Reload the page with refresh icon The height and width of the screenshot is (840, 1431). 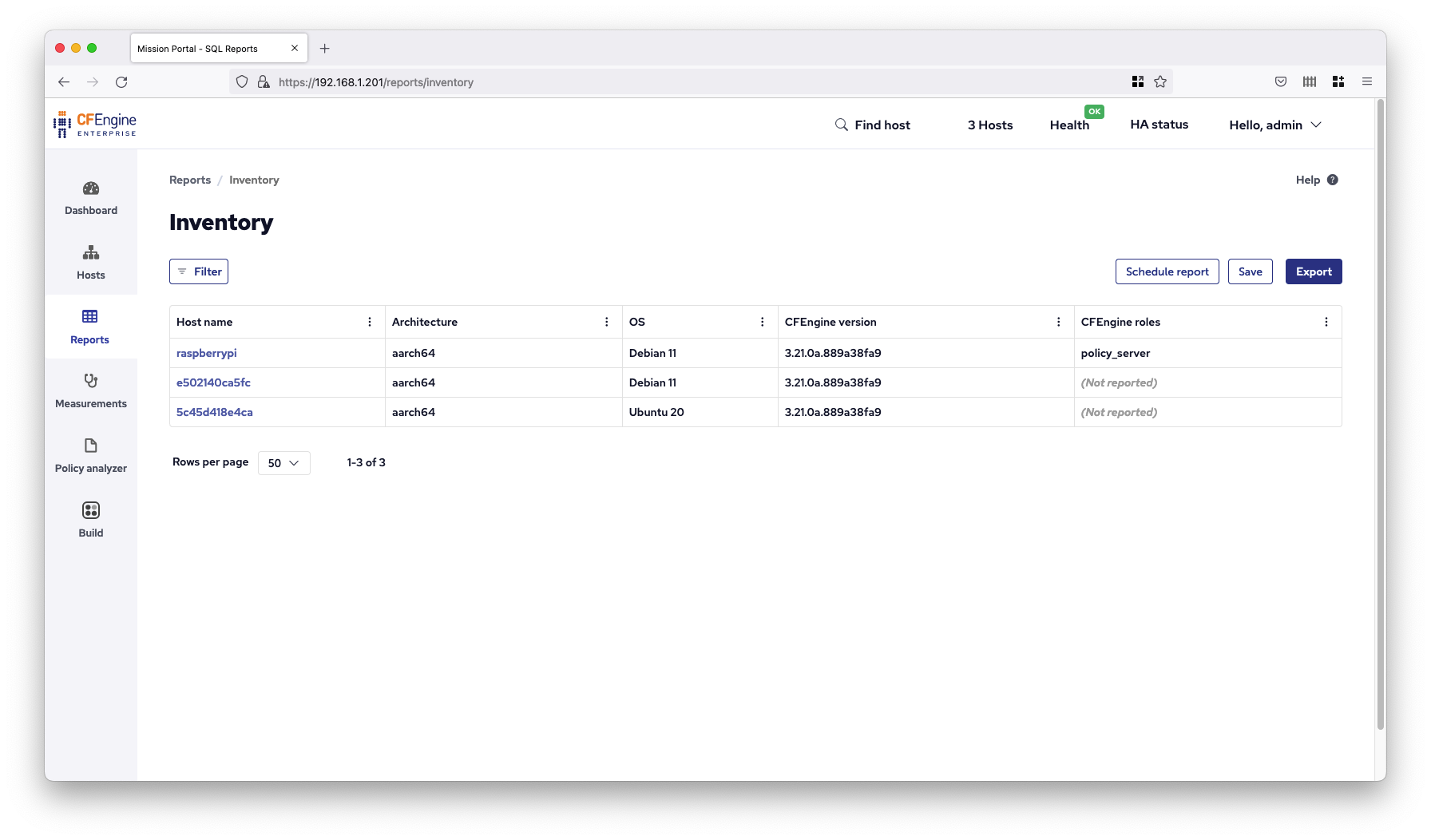tap(121, 82)
